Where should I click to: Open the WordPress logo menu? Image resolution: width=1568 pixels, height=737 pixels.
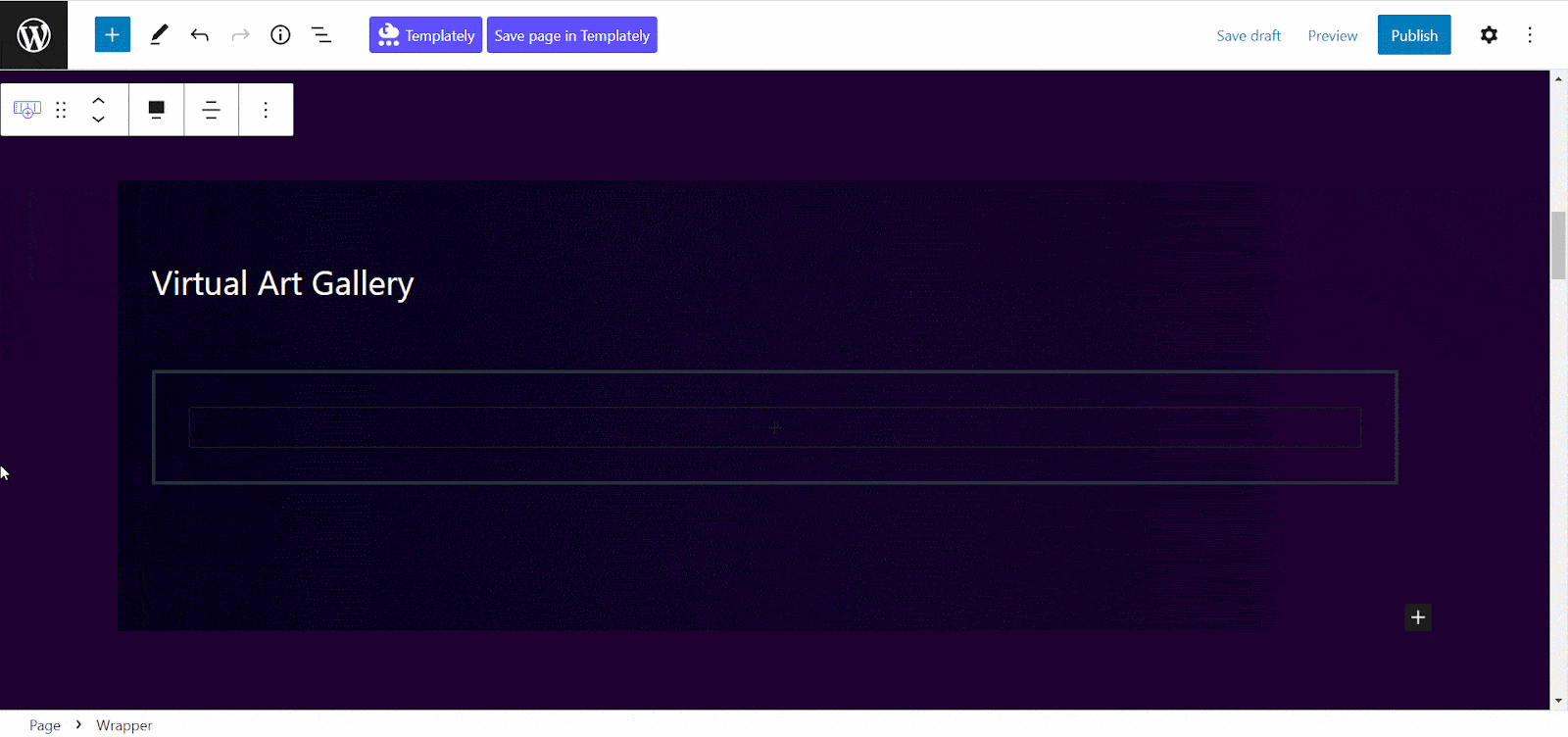[x=33, y=35]
